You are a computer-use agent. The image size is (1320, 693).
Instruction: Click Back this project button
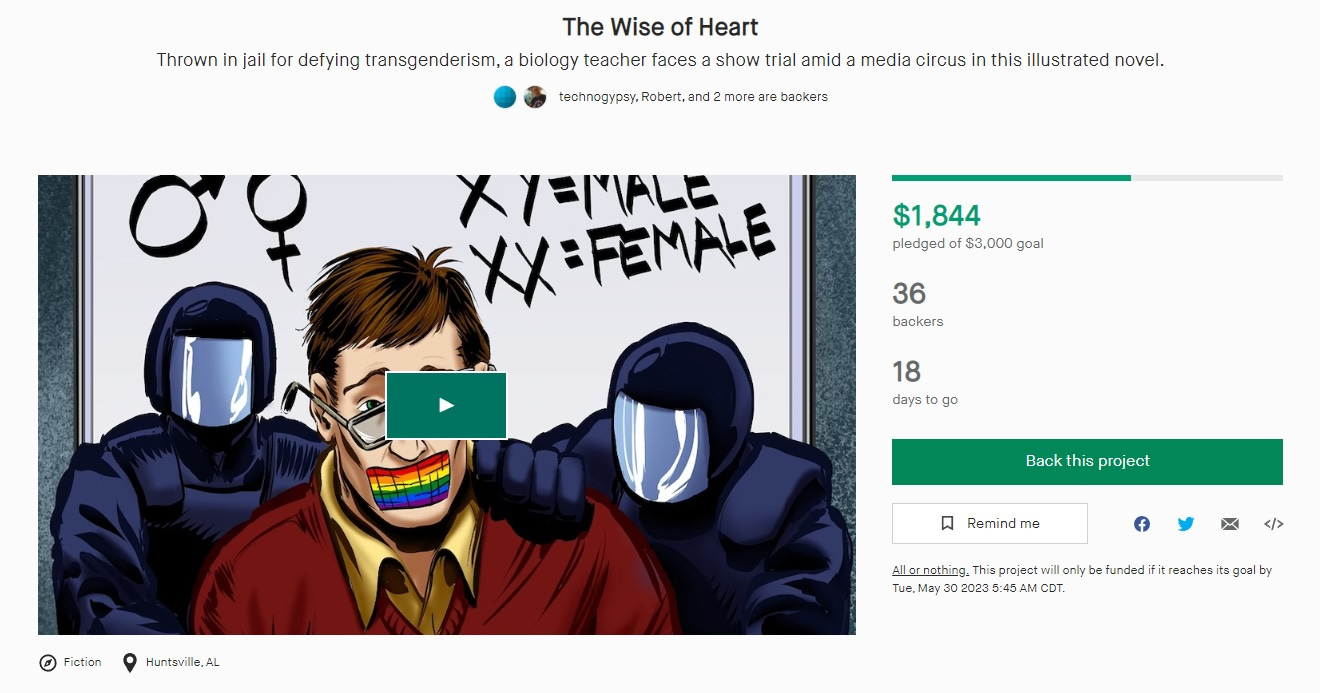1087,461
